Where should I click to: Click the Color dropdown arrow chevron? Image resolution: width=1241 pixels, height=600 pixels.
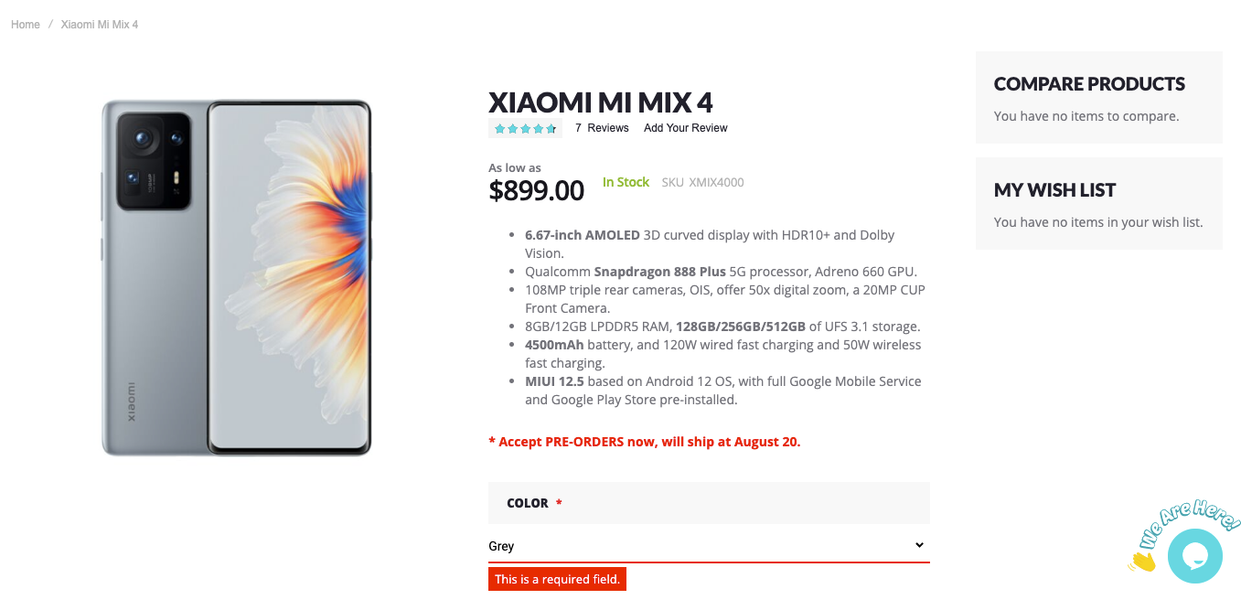point(919,545)
